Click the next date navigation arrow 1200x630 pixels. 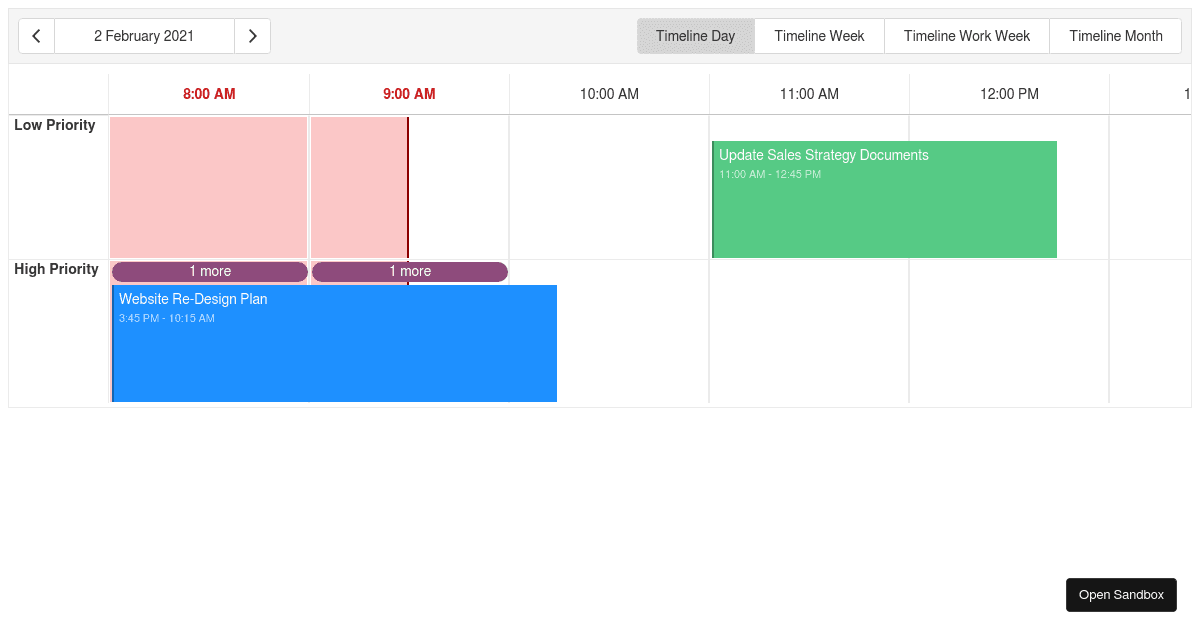click(x=253, y=35)
